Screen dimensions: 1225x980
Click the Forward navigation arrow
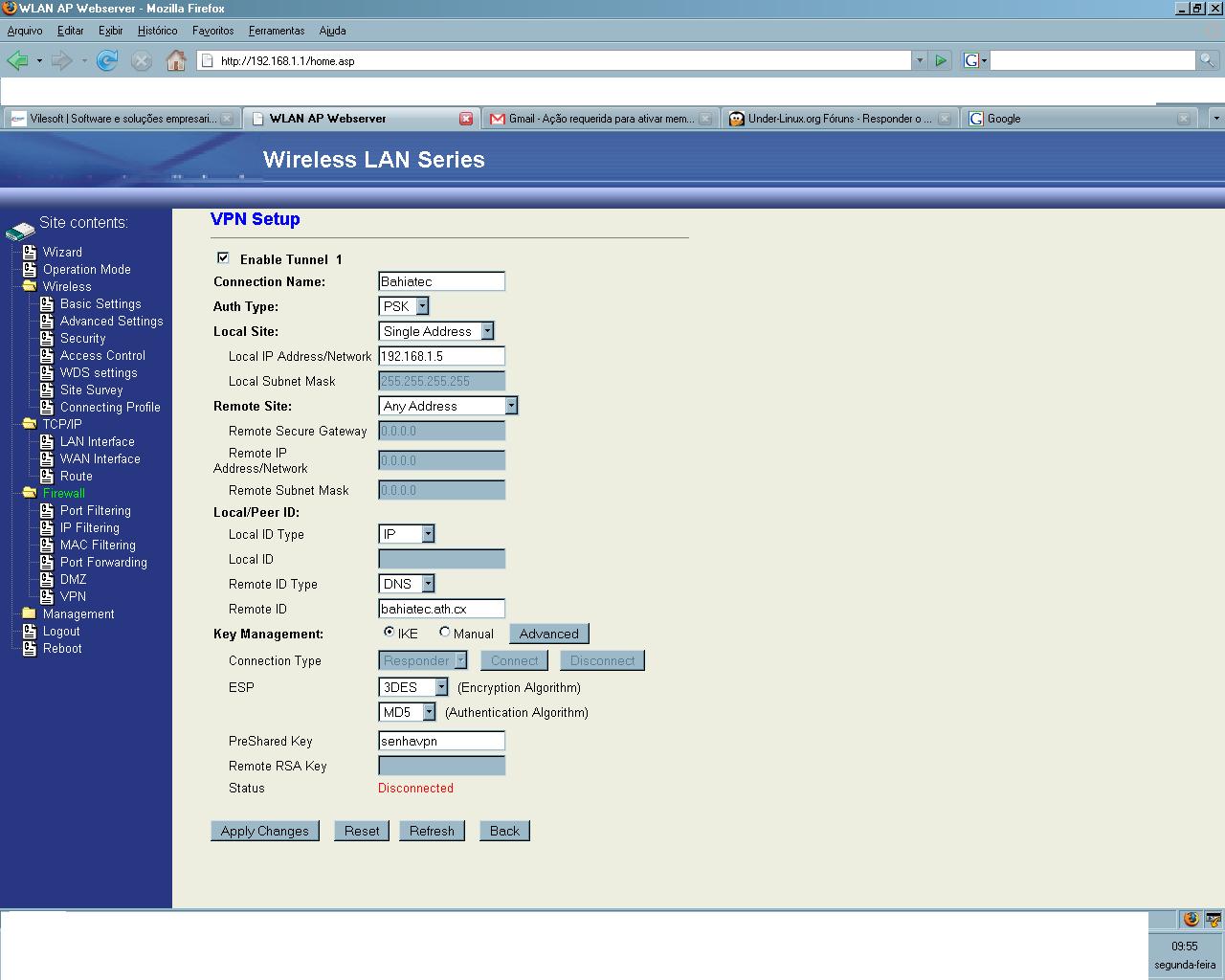pos(61,60)
